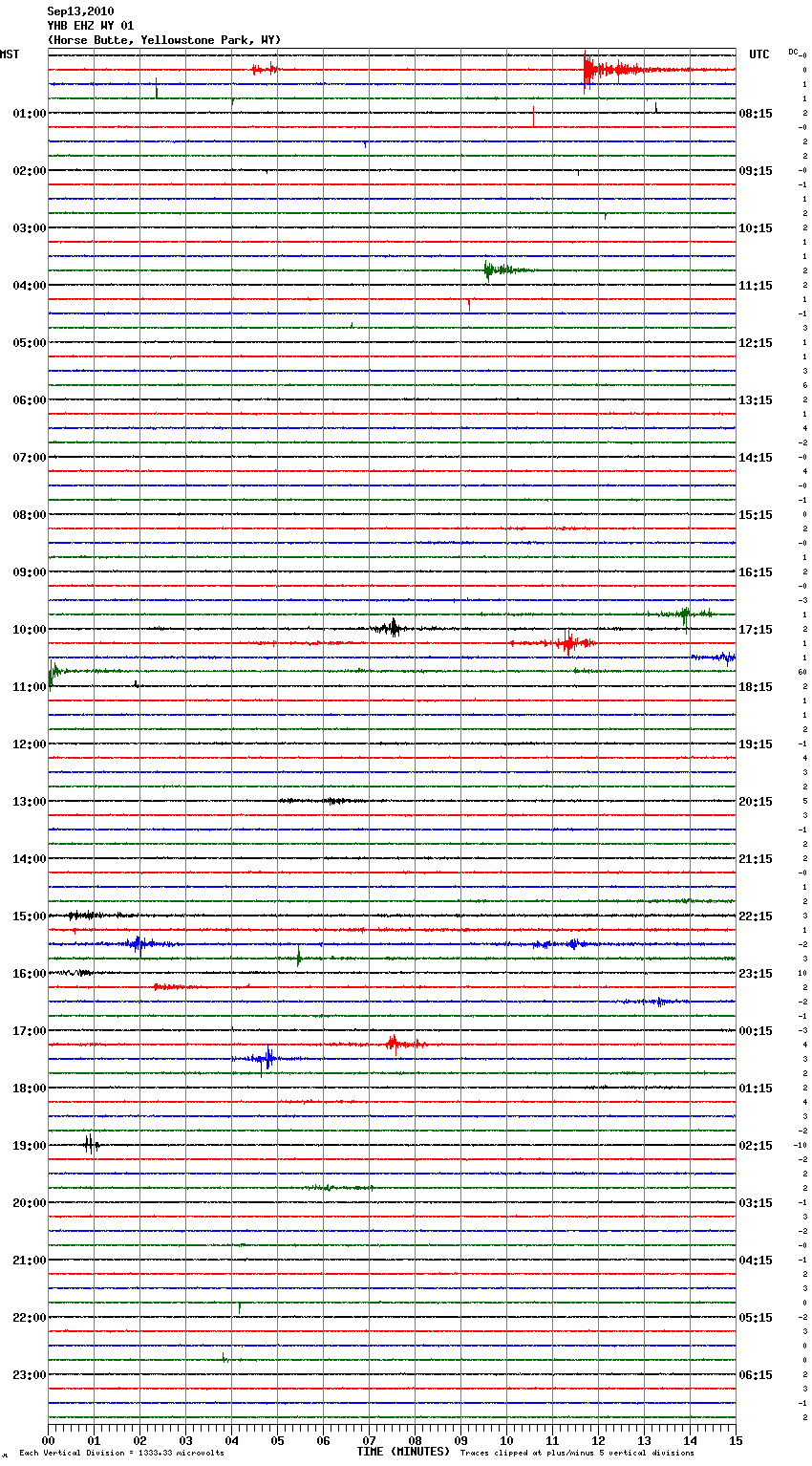Click the TIME (MINUTES) axis title
812x1466 pixels.
[x=403, y=1452]
